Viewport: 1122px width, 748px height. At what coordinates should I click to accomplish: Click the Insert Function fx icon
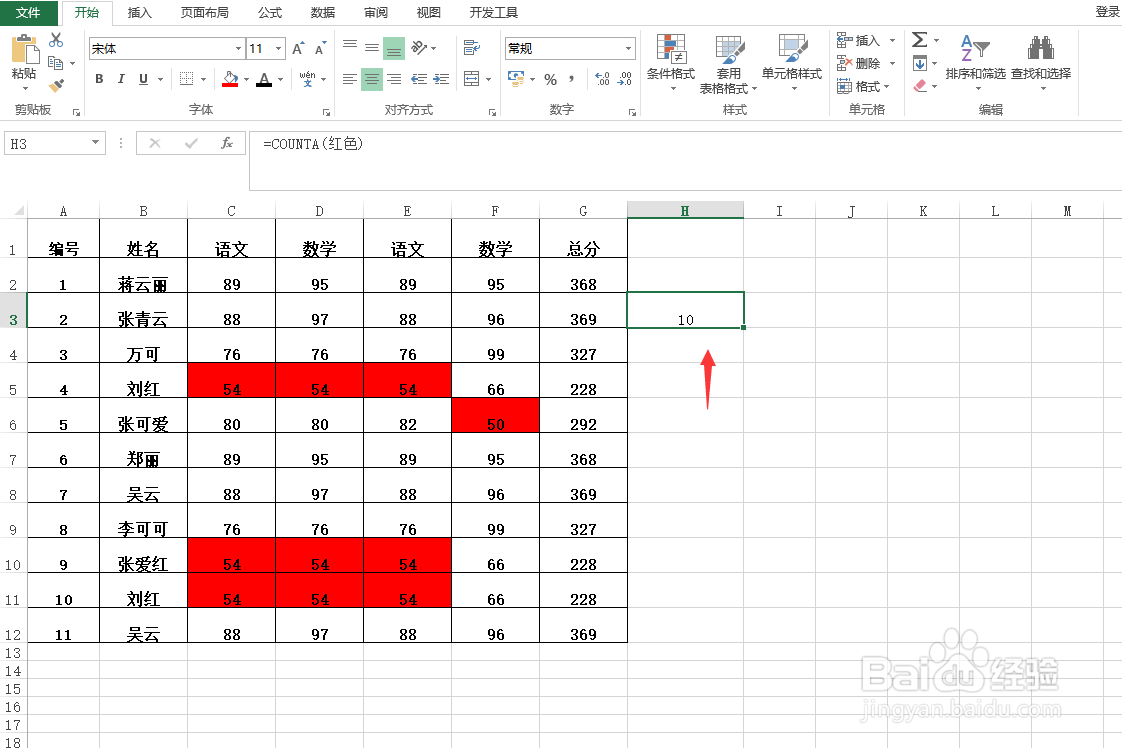coord(227,143)
